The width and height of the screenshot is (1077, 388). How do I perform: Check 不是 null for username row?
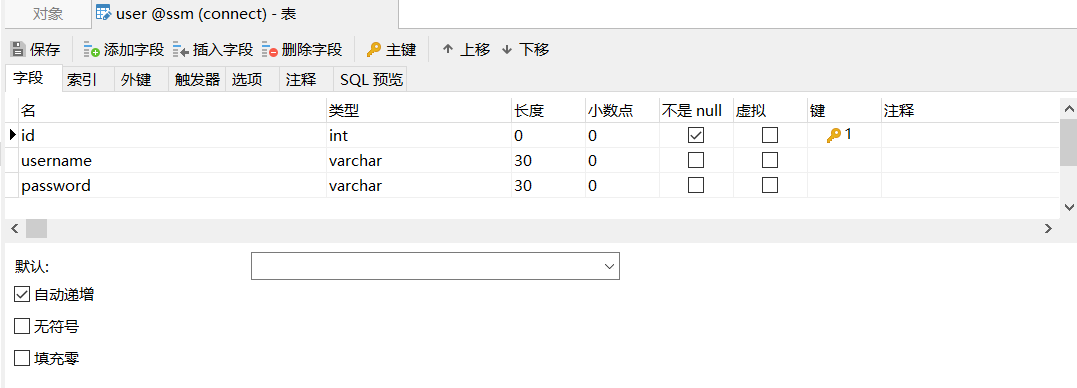(696, 161)
